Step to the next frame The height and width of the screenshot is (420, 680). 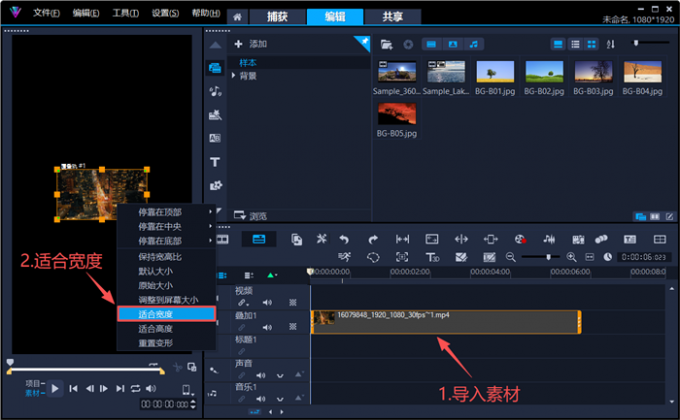(104, 388)
